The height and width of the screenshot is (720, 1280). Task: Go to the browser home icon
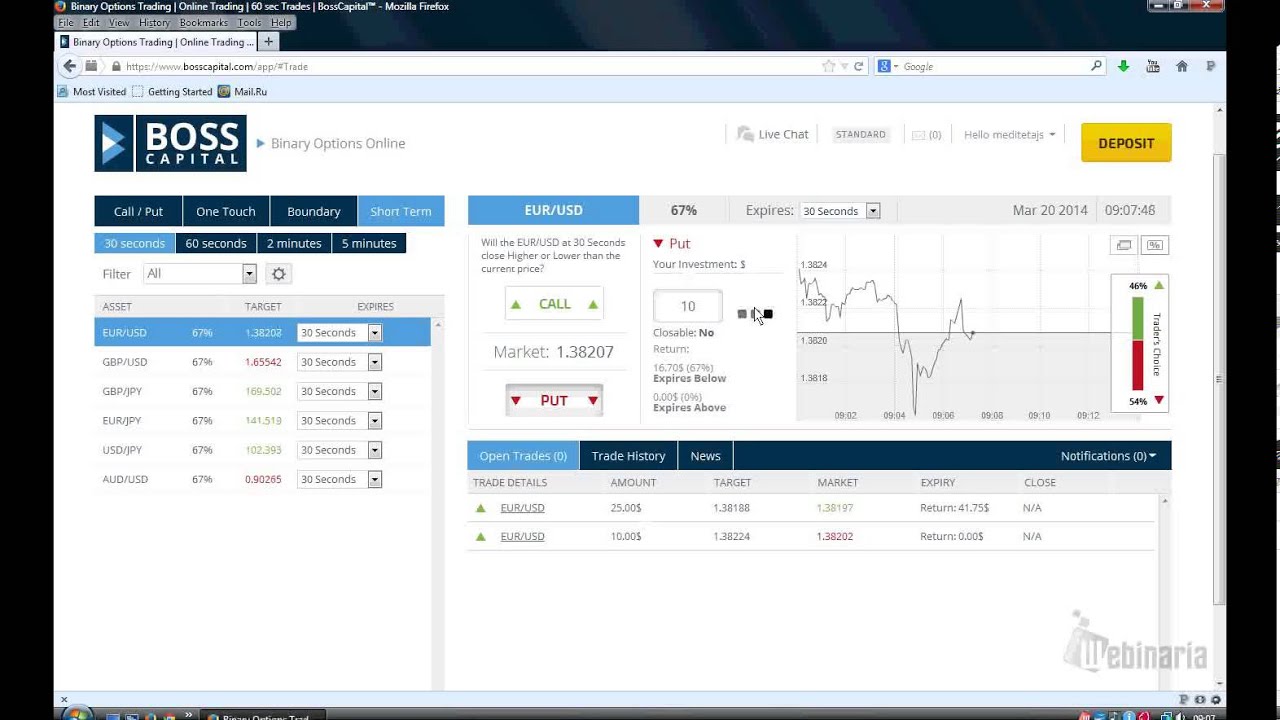(1181, 66)
